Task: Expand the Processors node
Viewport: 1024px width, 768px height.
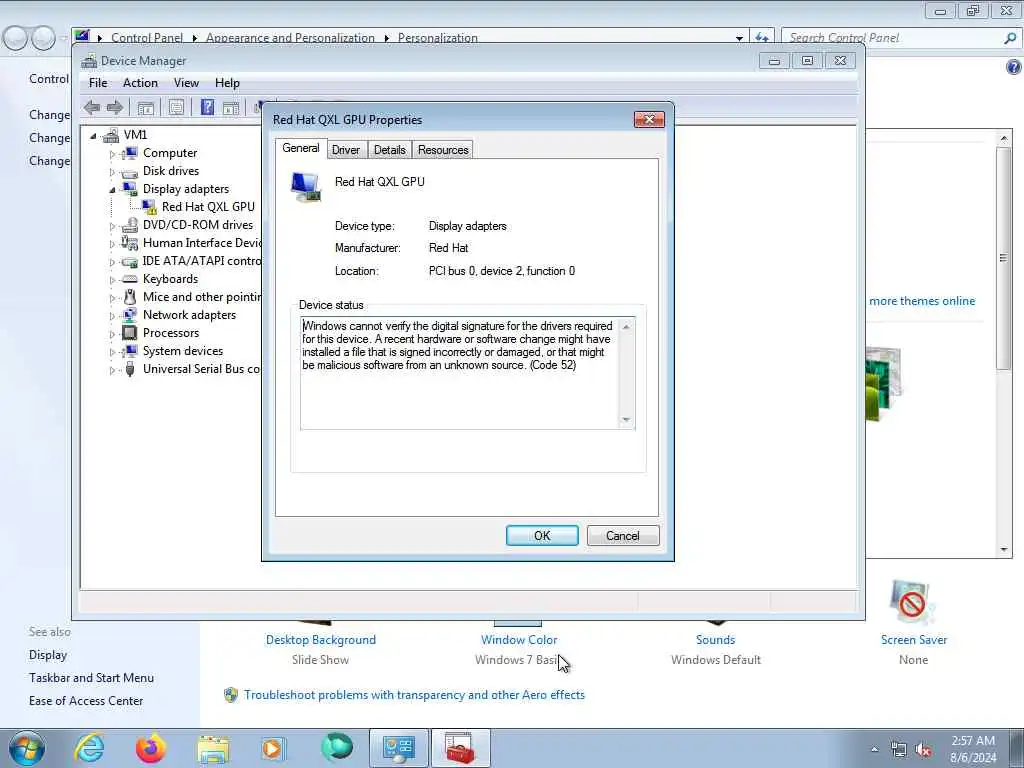Action: click(112, 334)
